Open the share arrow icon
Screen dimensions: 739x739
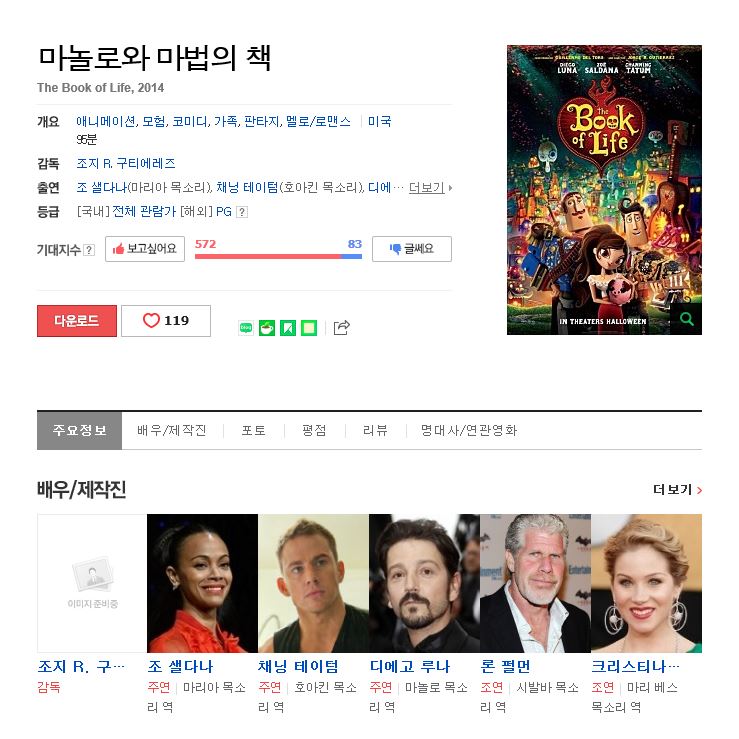point(342,327)
